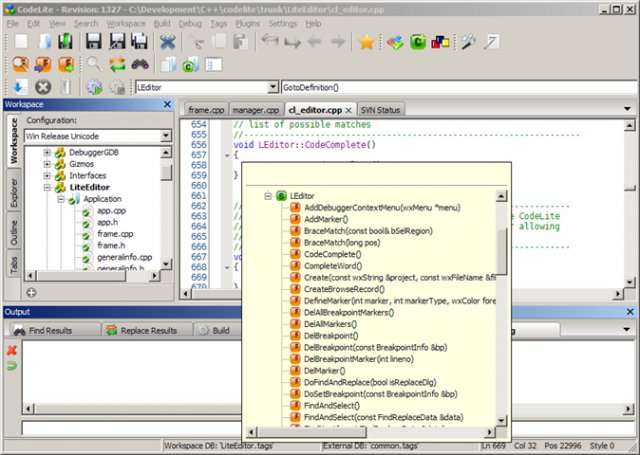Select the Explorer vertical side tab

pyautogui.click(x=13, y=192)
